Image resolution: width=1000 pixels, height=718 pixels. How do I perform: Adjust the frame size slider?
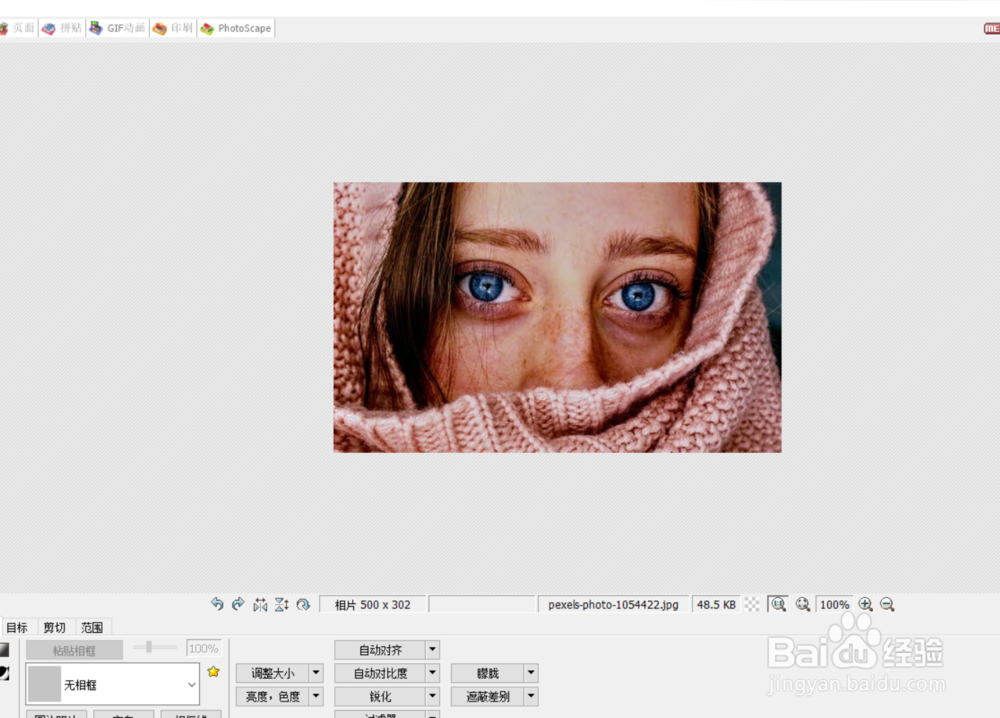(x=155, y=647)
